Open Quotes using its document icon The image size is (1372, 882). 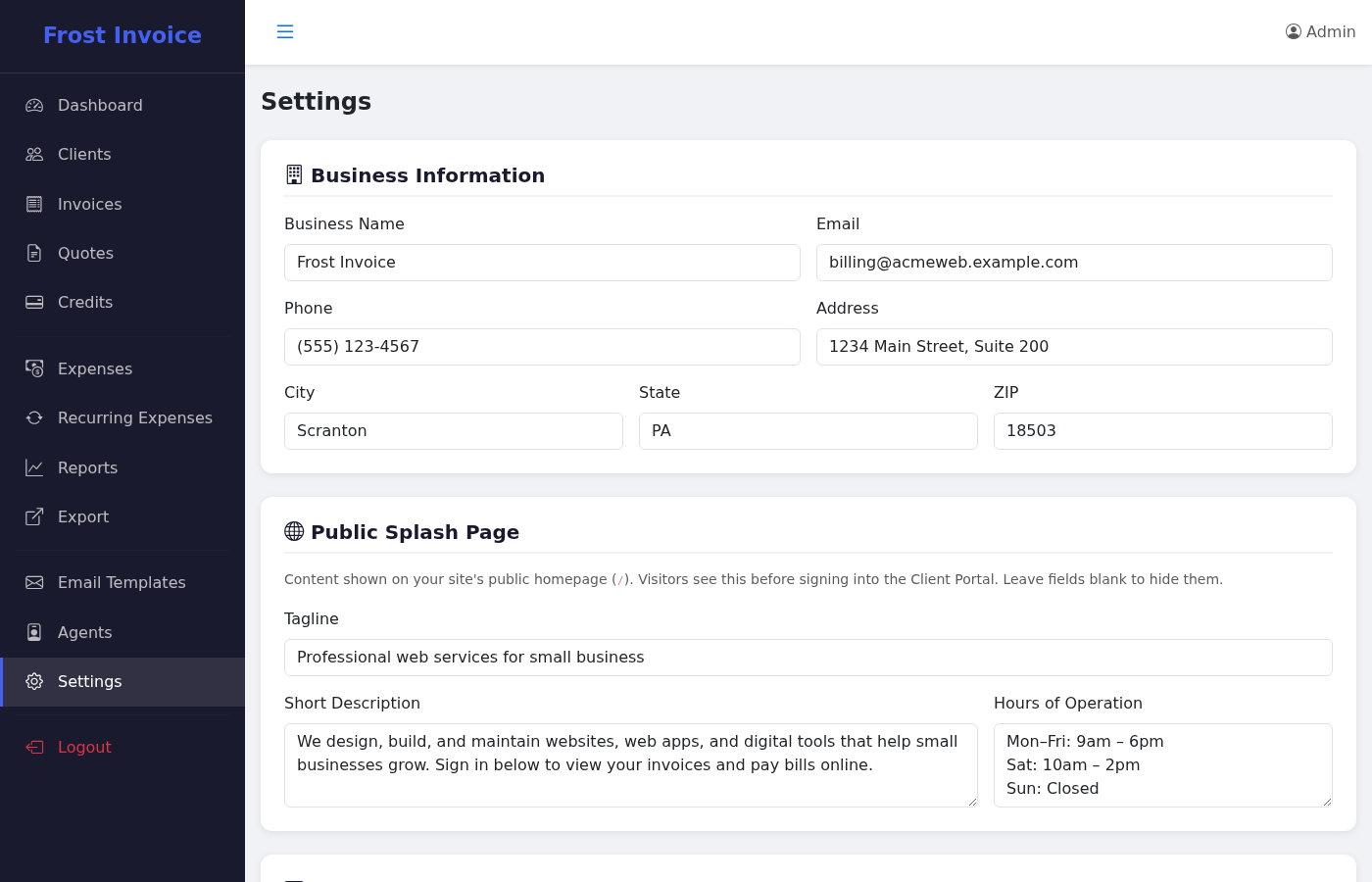(x=33, y=253)
